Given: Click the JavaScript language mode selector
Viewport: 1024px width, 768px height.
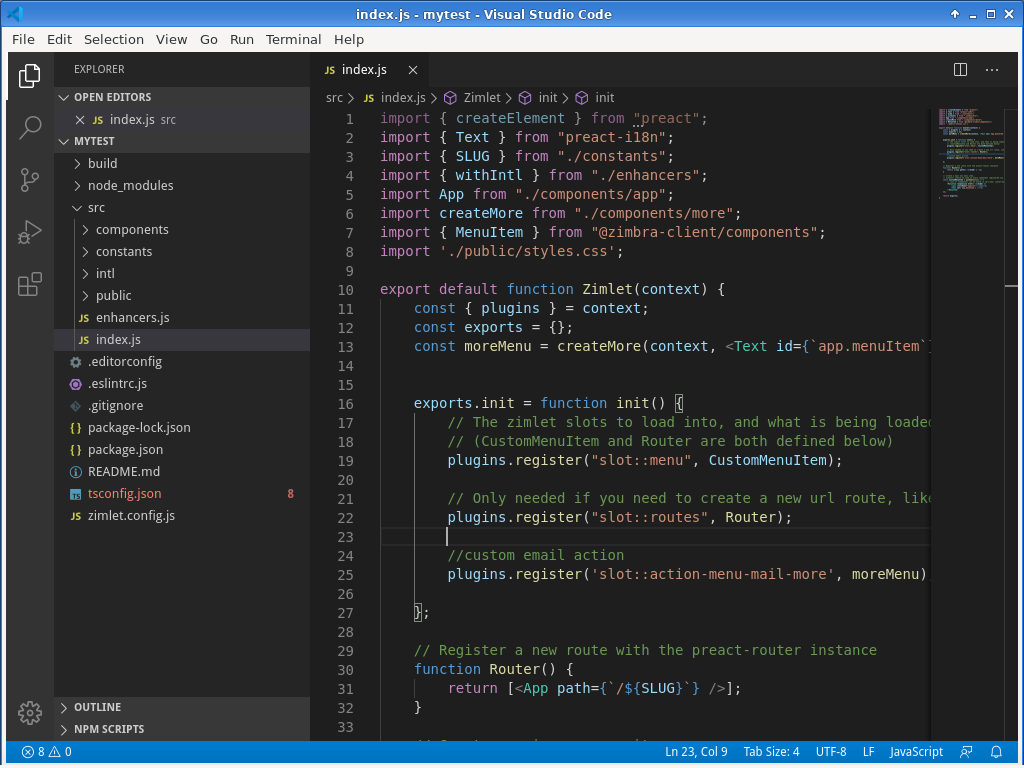Looking at the screenshot, I should point(916,752).
